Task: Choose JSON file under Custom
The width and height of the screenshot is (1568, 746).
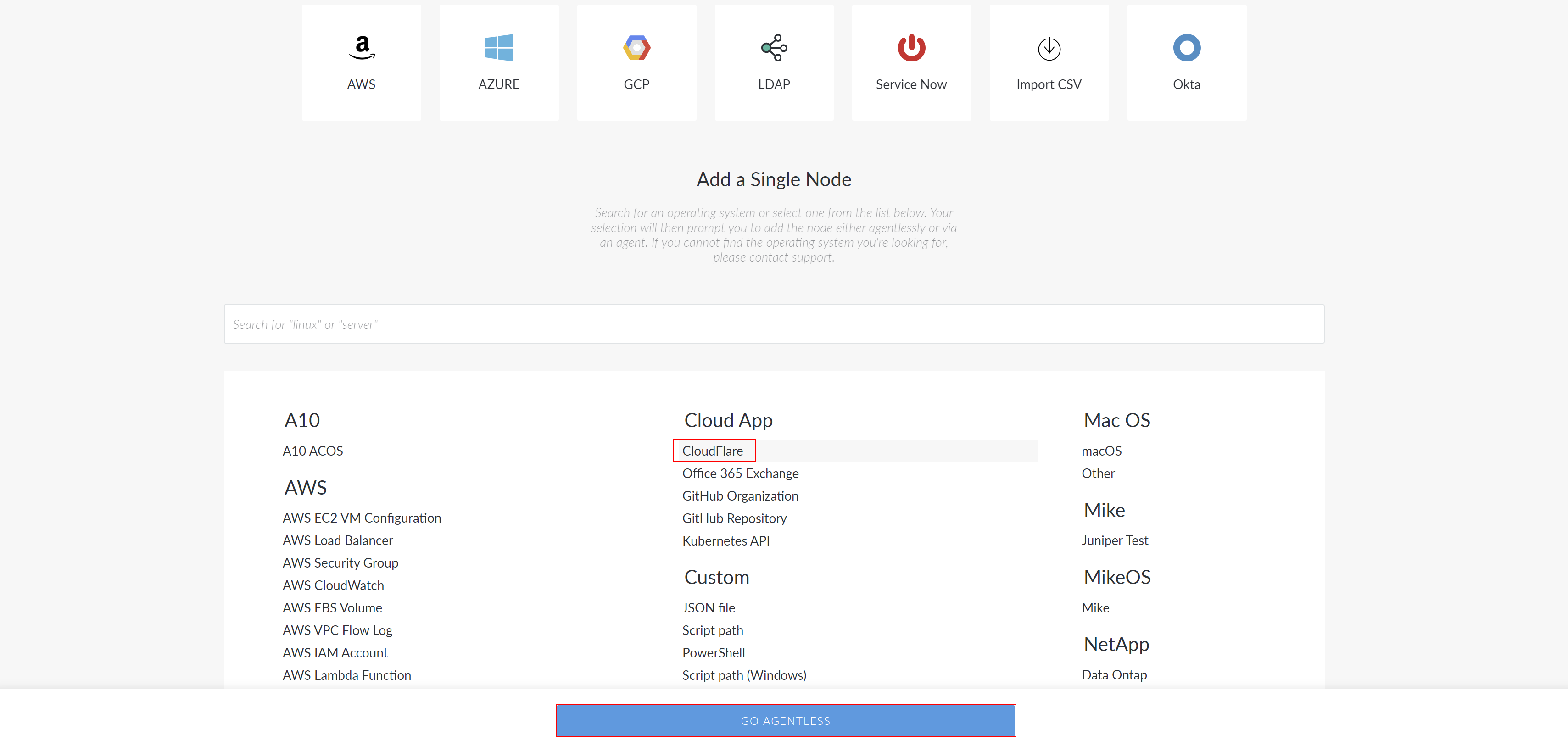Action: [x=709, y=608]
